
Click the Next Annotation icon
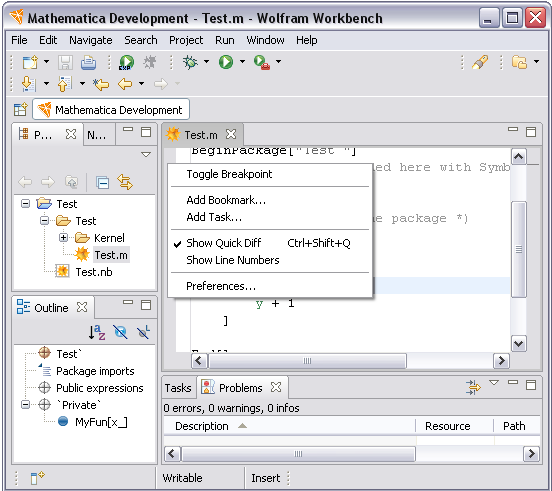click(x=29, y=84)
